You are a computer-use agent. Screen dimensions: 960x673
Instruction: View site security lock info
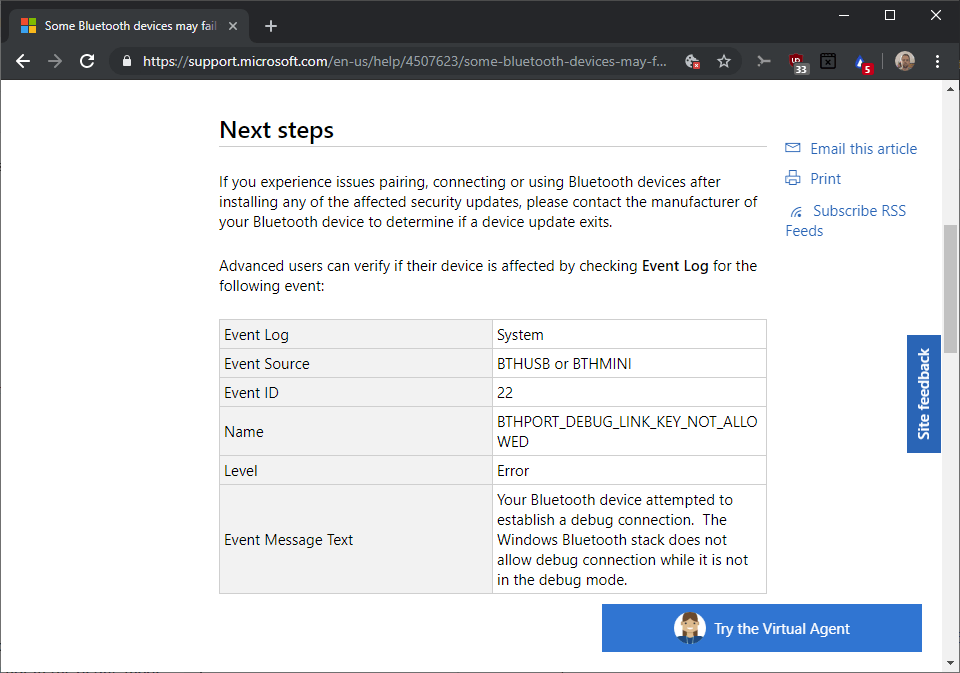(x=127, y=61)
